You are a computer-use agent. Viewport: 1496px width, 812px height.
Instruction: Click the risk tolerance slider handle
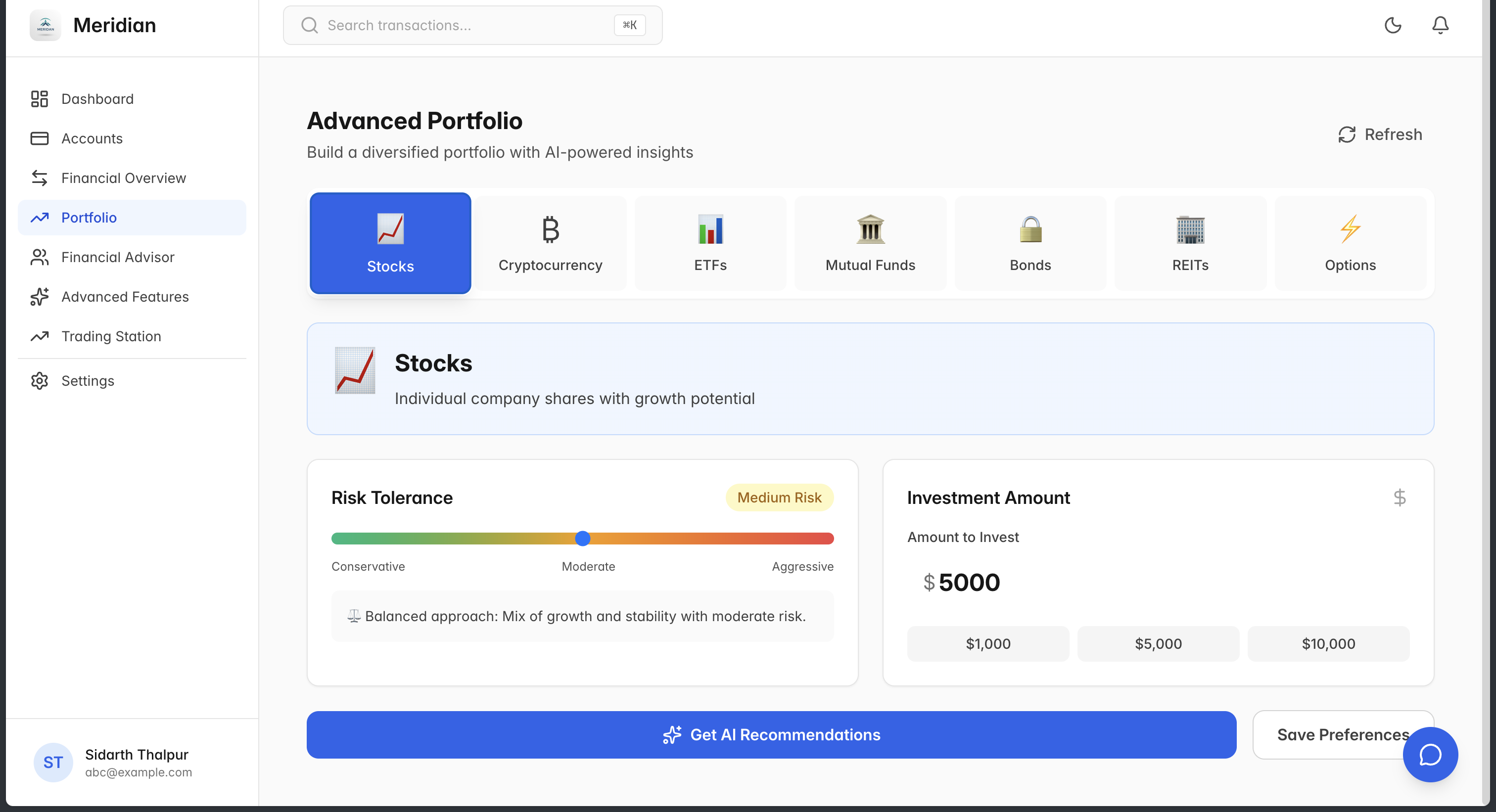[x=582, y=538]
